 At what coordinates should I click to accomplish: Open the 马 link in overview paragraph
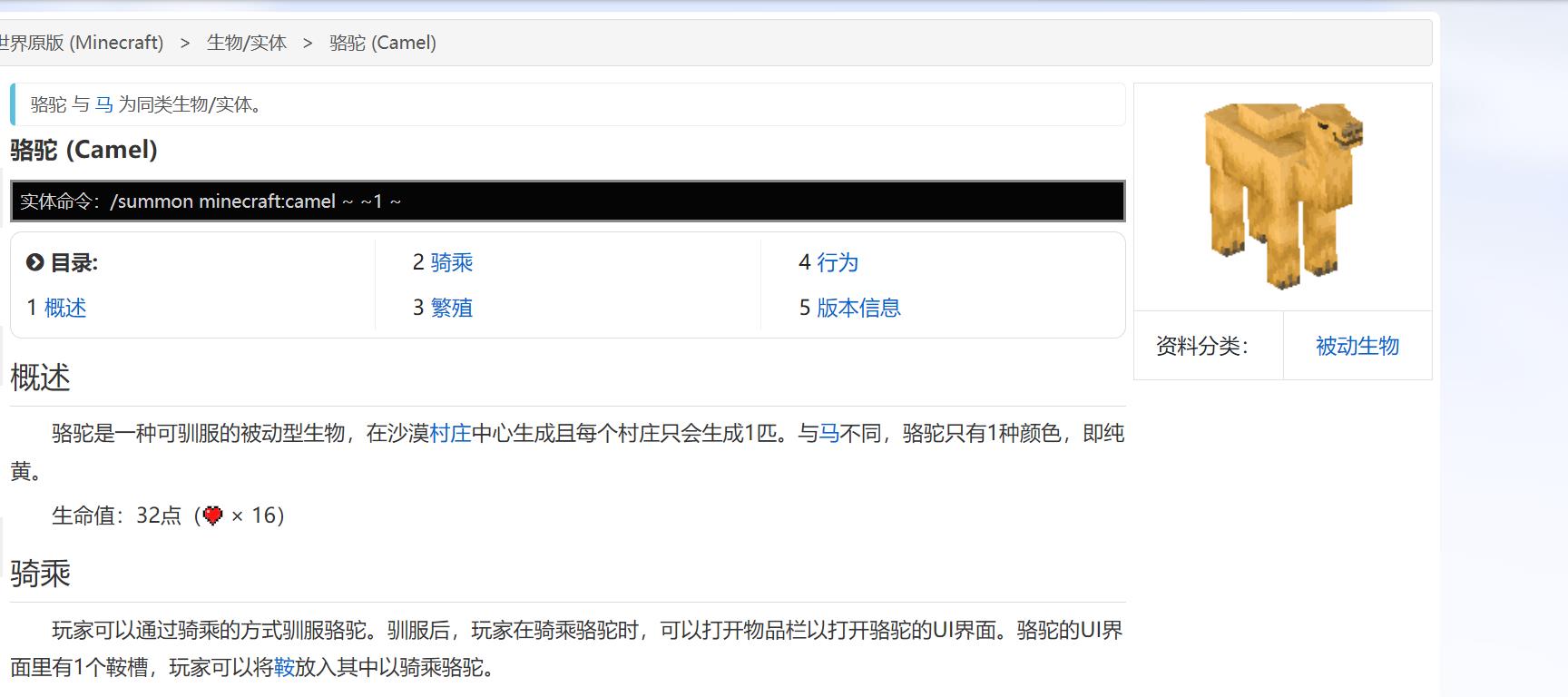[829, 433]
